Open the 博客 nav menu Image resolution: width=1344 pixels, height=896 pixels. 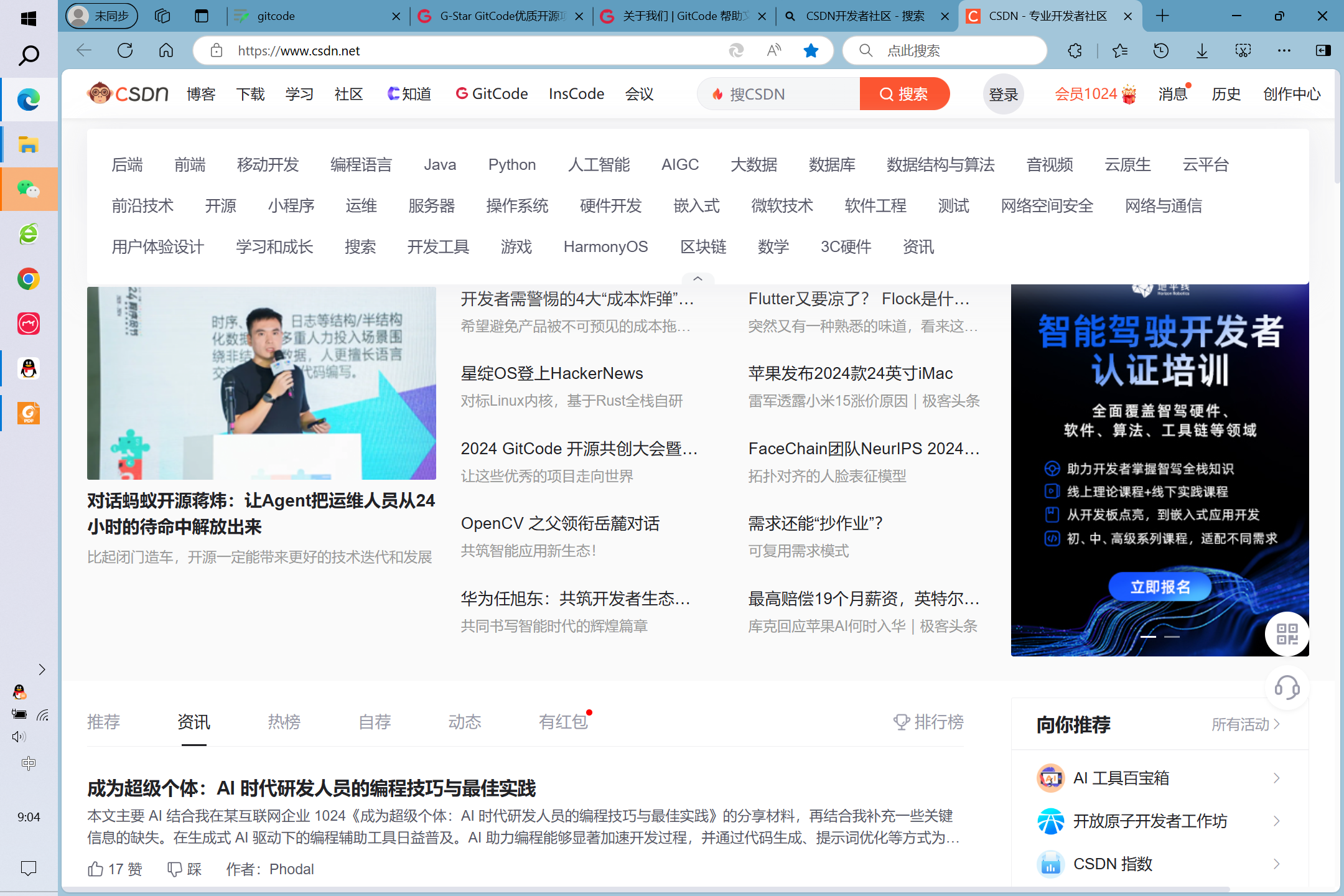pos(201,94)
